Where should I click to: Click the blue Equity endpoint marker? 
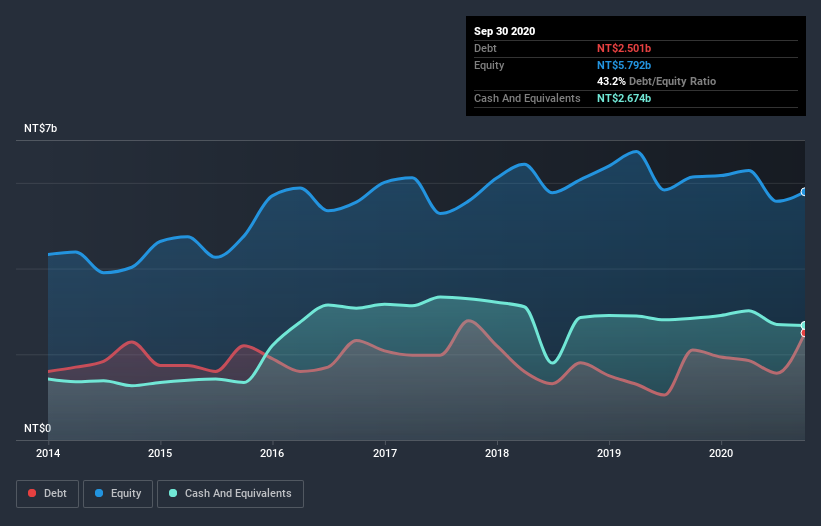(x=804, y=192)
